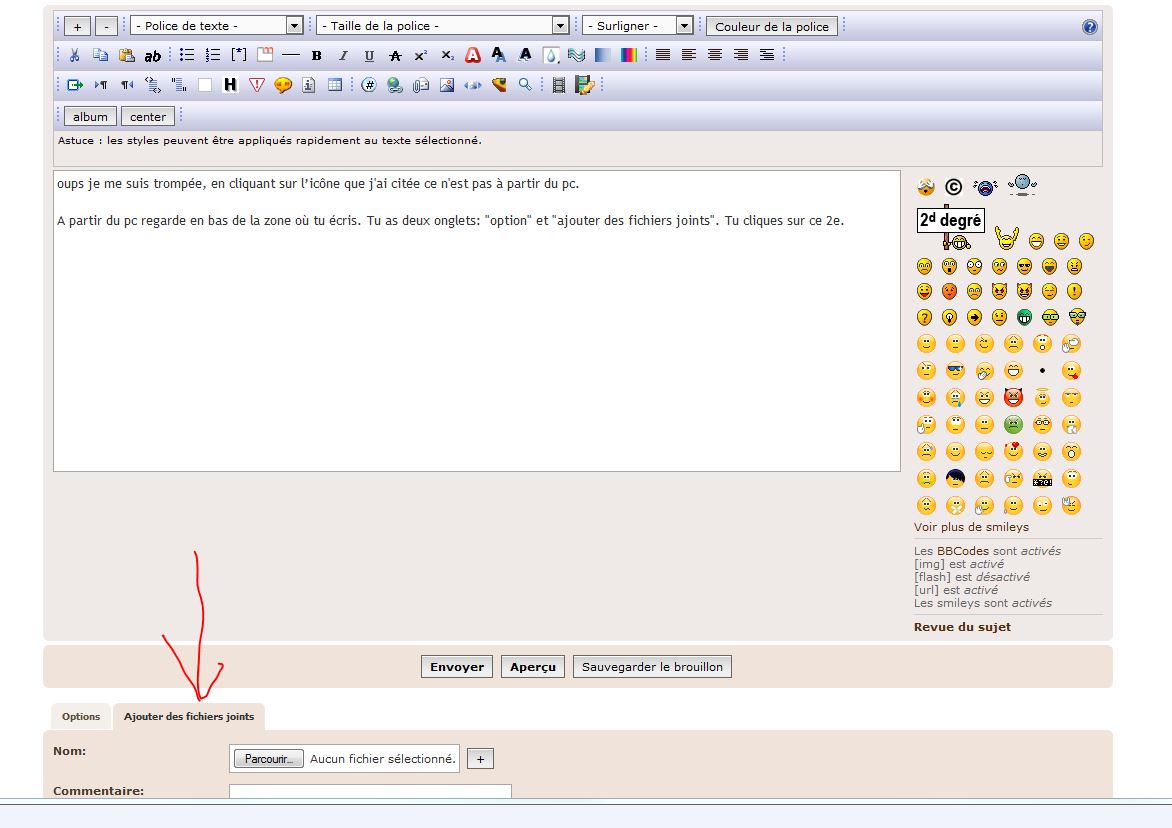The width and height of the screenshot is (1172, 828).
Task: Insert the green sick face smiley
Action: coord(1013,424)
